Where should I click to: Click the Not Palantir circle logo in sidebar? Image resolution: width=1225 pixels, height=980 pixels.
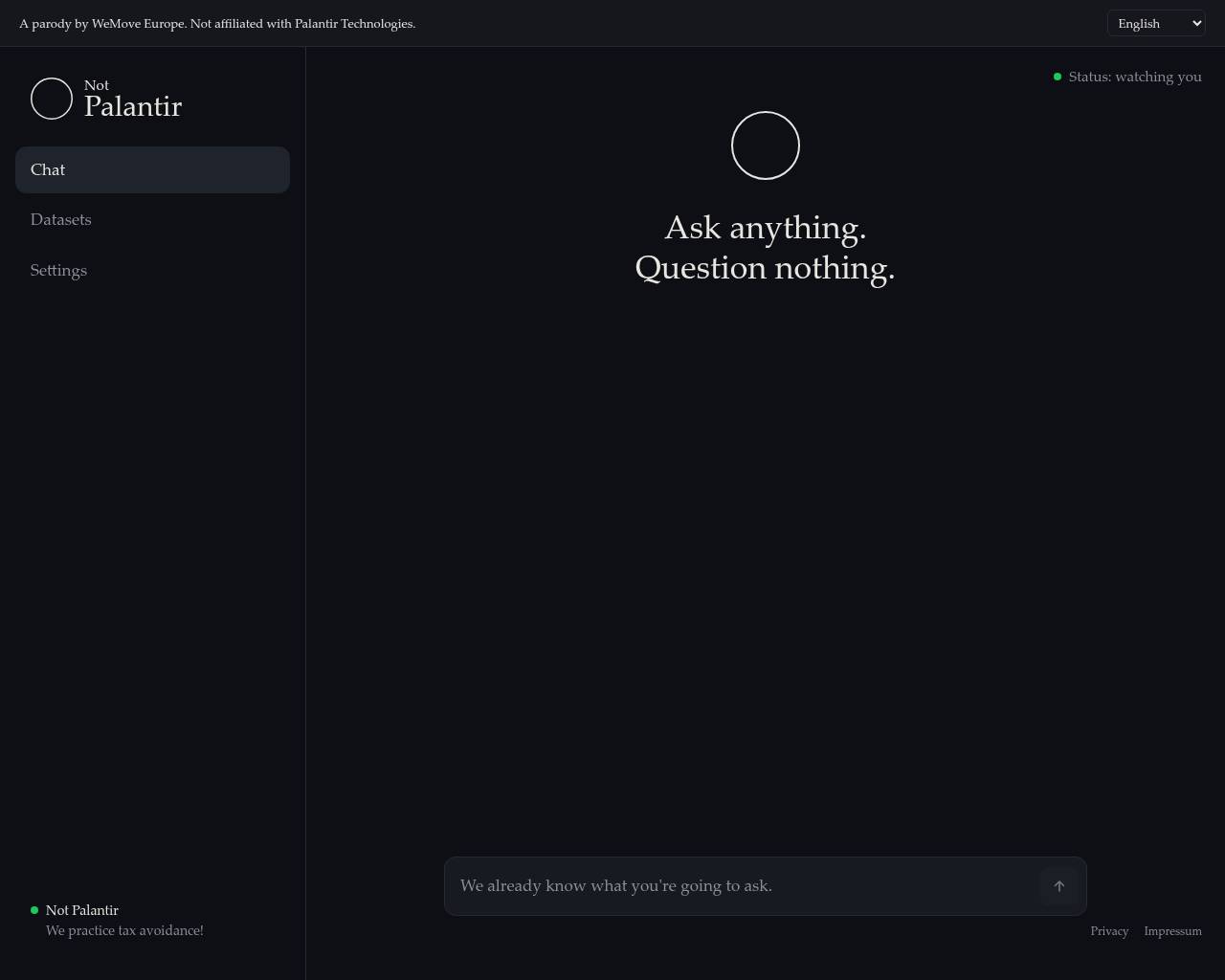coord(52,99)
